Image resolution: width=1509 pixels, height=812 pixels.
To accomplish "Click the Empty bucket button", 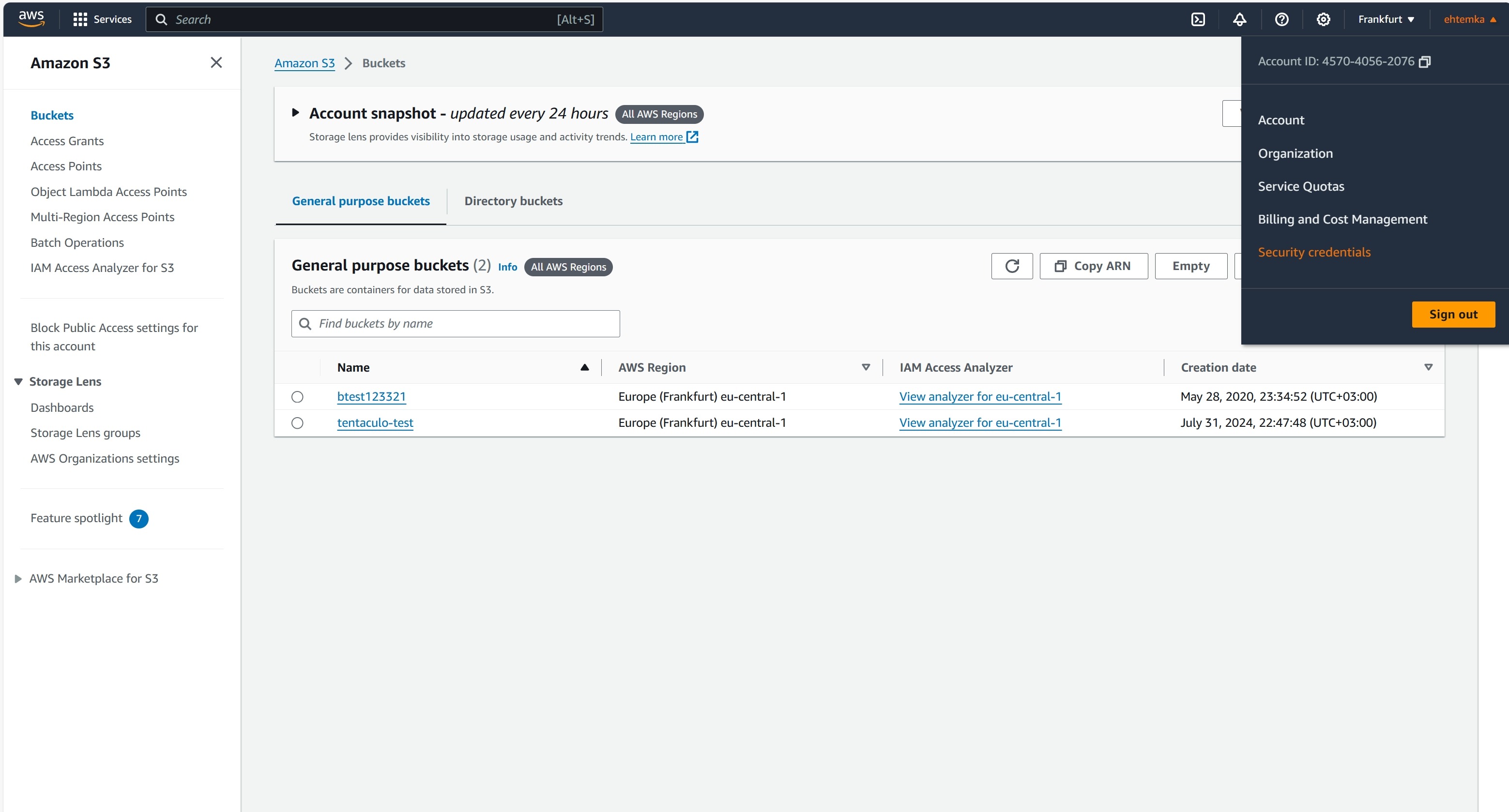I will (1190, 266).
